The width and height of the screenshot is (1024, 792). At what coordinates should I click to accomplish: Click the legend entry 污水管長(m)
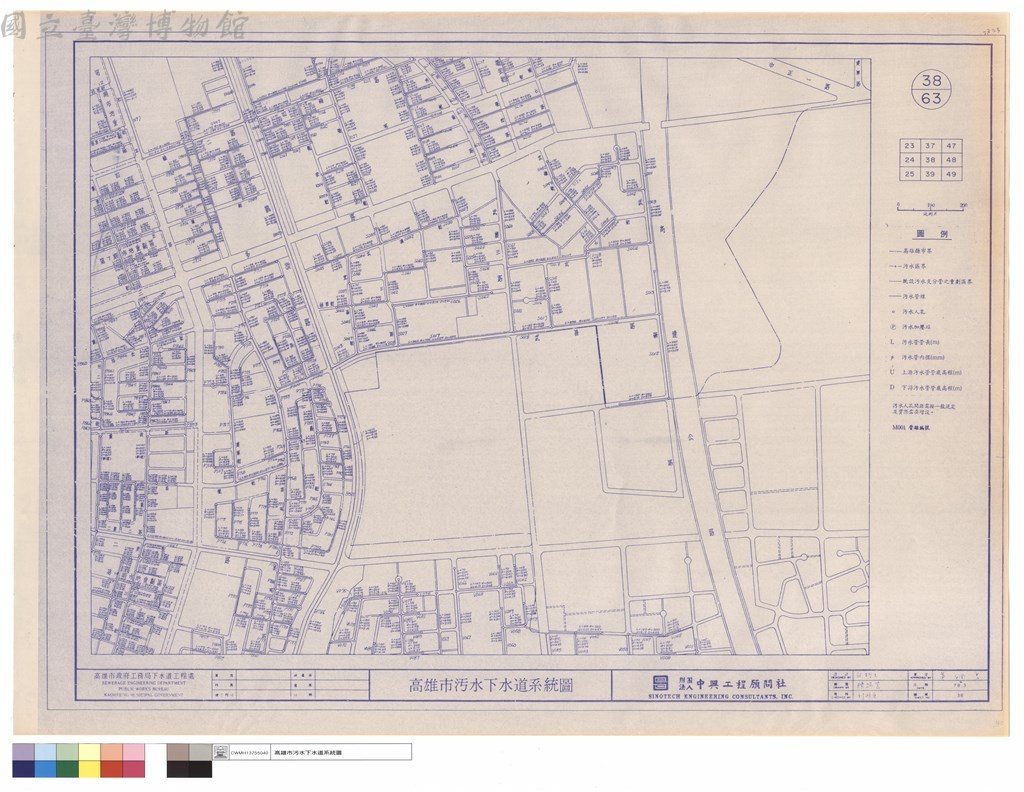(x=921, y=342)
